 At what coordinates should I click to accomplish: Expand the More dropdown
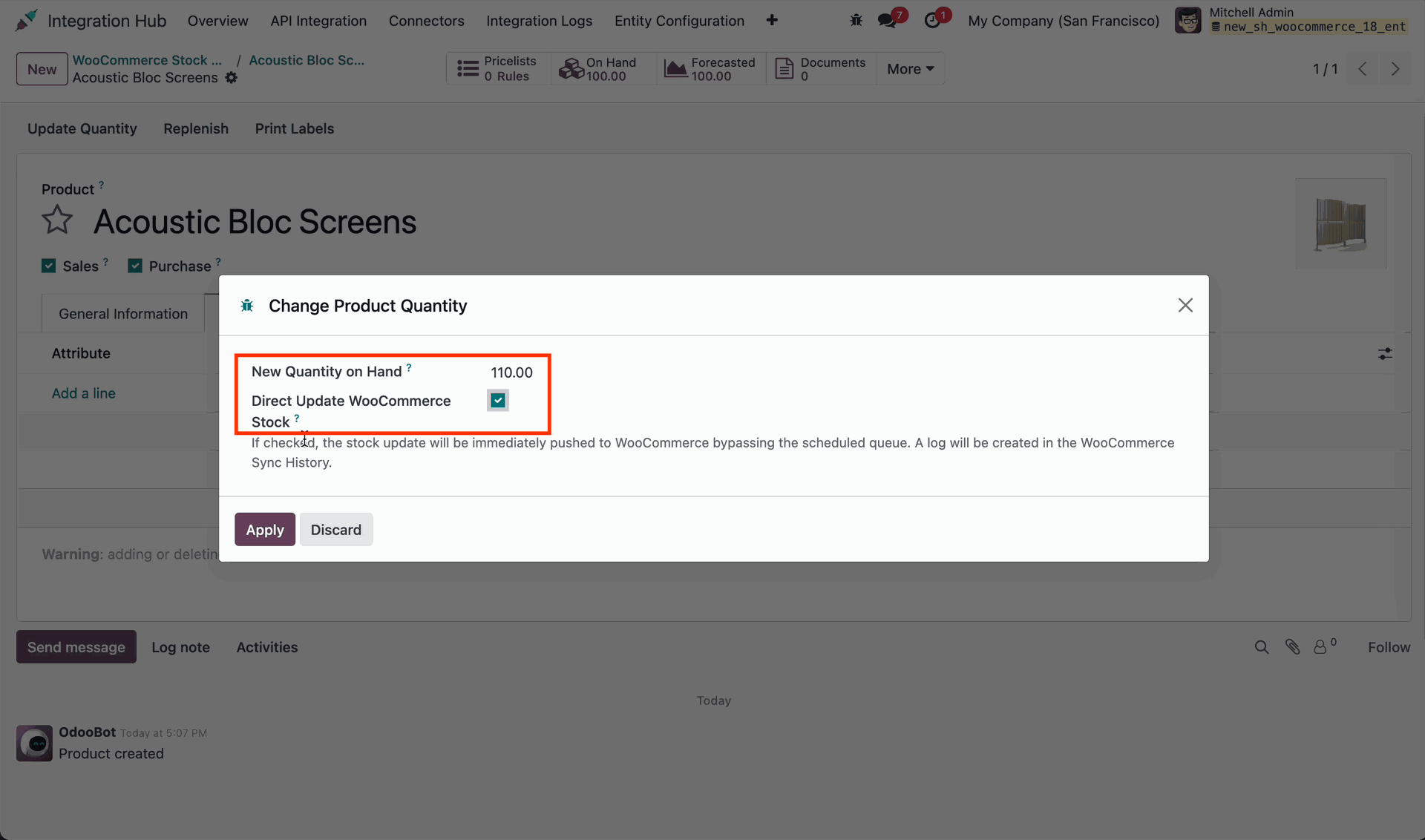(910, 69)
